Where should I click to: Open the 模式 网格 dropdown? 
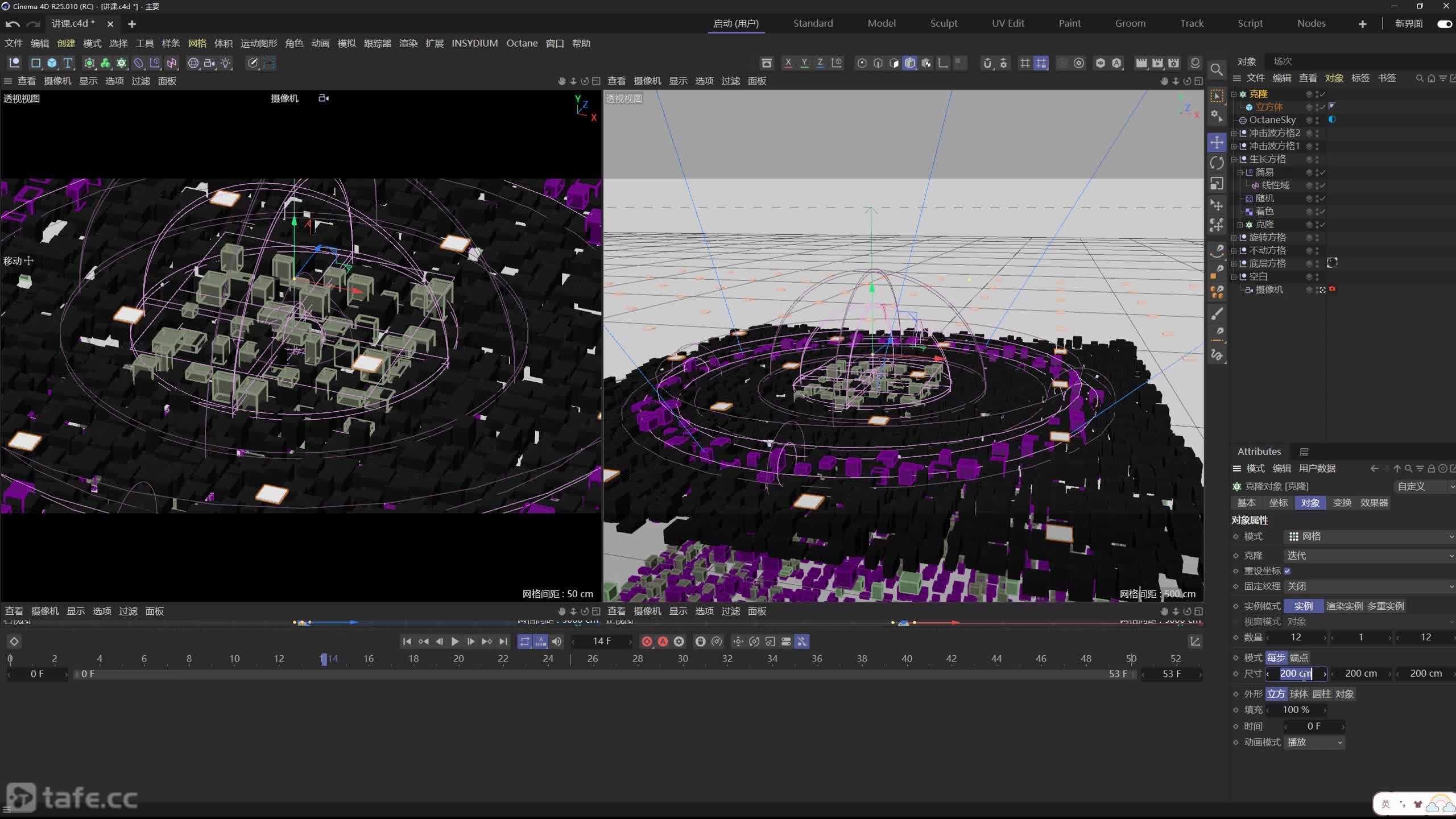1370,536
